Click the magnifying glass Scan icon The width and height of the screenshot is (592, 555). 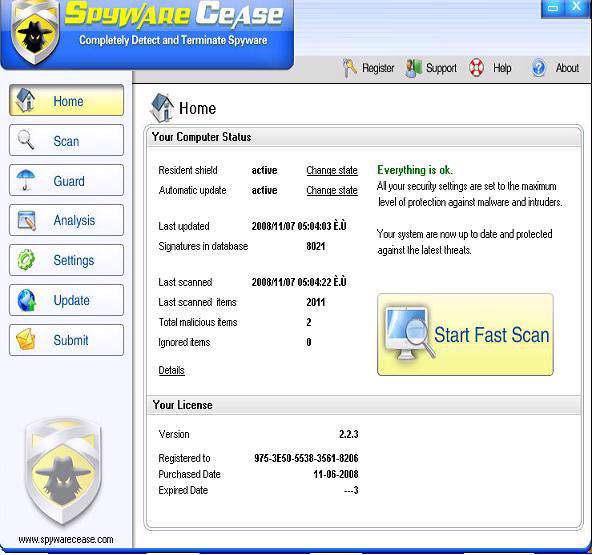point(26,140)
